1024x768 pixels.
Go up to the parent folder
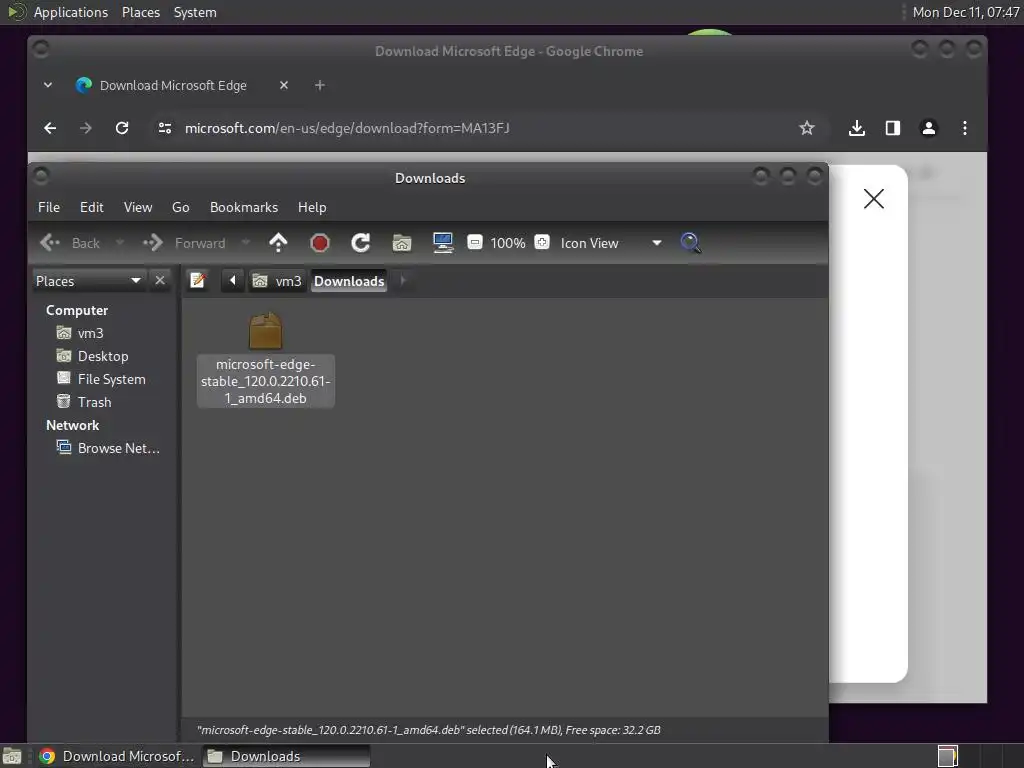[278, 243]
